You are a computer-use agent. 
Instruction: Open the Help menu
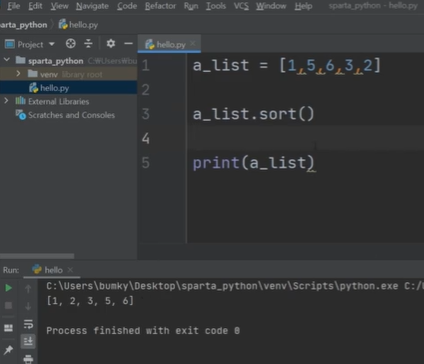pos(303,6)
